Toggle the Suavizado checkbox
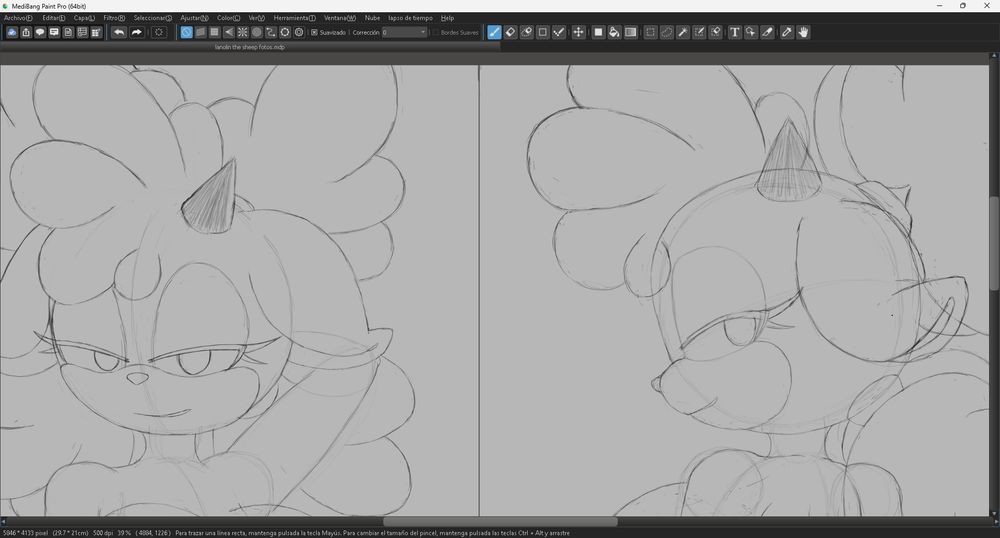This screenshot has height=538, width=1000. (314, 32)
